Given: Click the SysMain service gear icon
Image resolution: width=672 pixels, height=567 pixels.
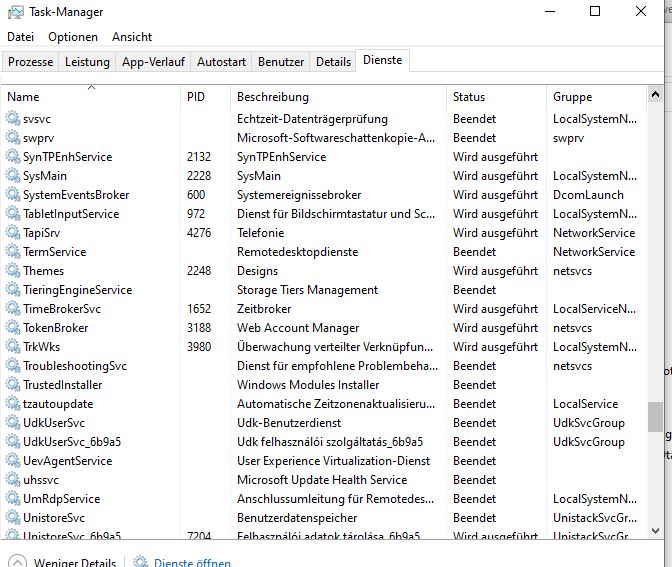Looking at the screenshot, I should click(x=13, y=176).
